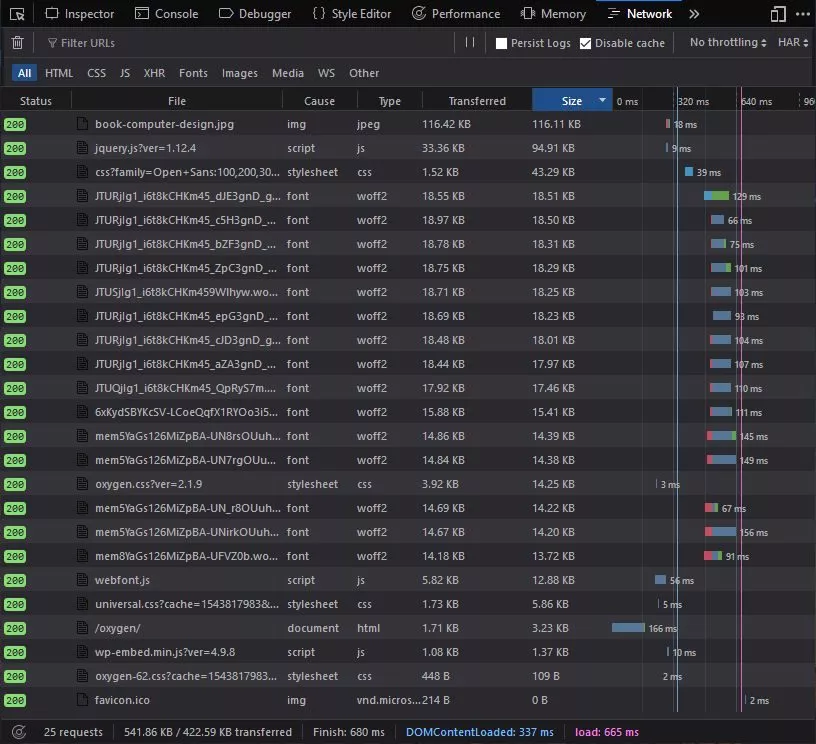
Task: Pause network recording
Action: [470, 43]
